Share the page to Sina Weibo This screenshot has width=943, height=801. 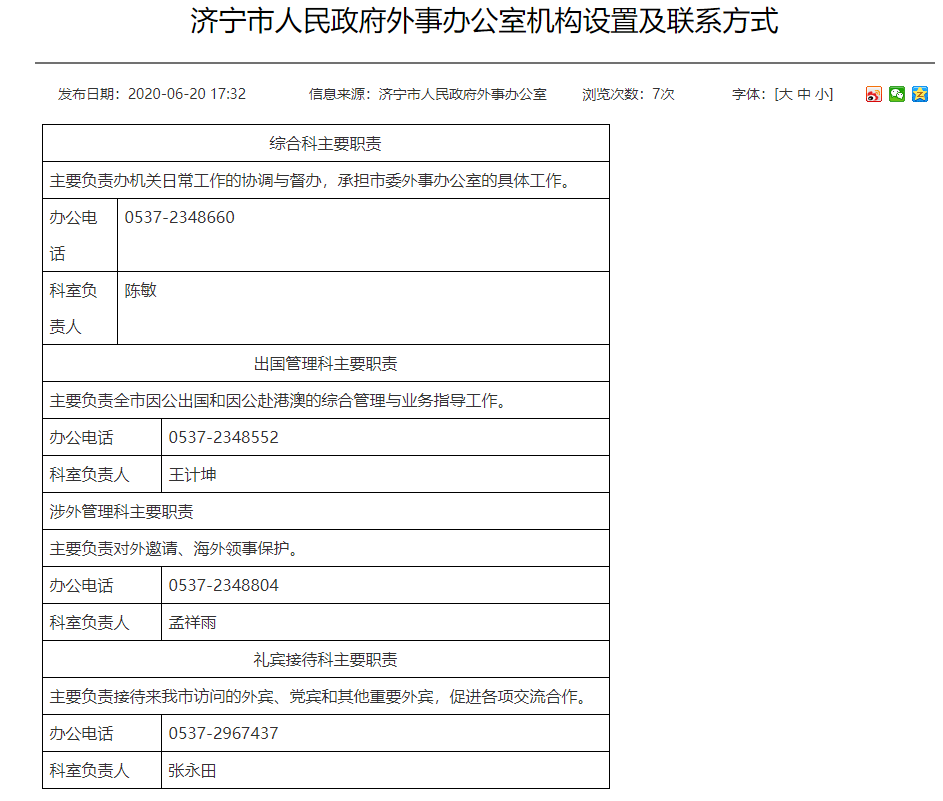[874, 94]
